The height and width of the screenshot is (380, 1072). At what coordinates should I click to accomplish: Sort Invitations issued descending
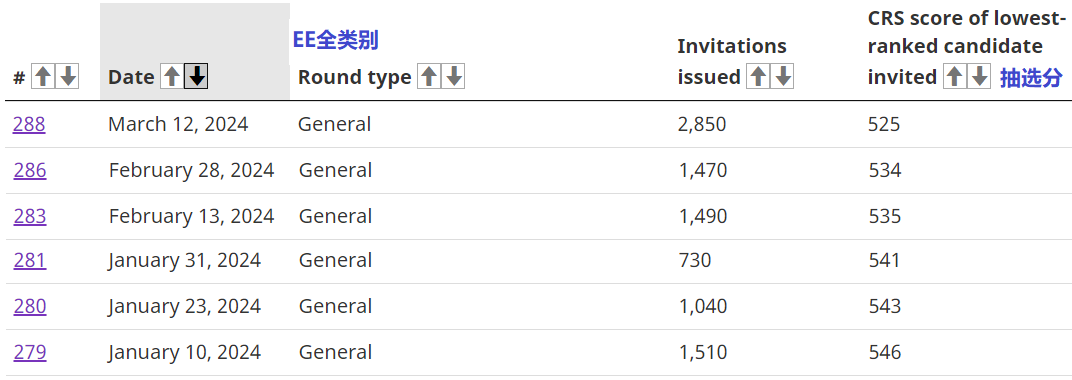782,77
